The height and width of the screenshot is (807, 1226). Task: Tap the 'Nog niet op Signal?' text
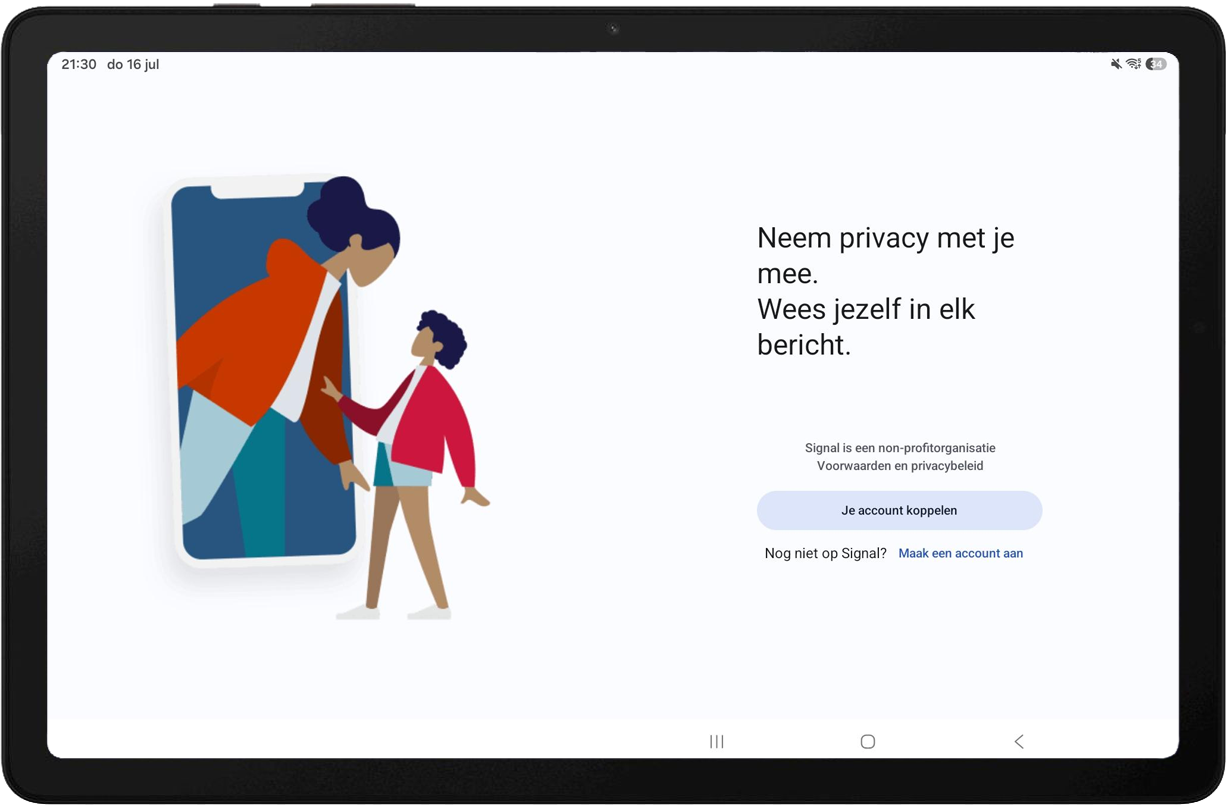[x=825, y=553]
